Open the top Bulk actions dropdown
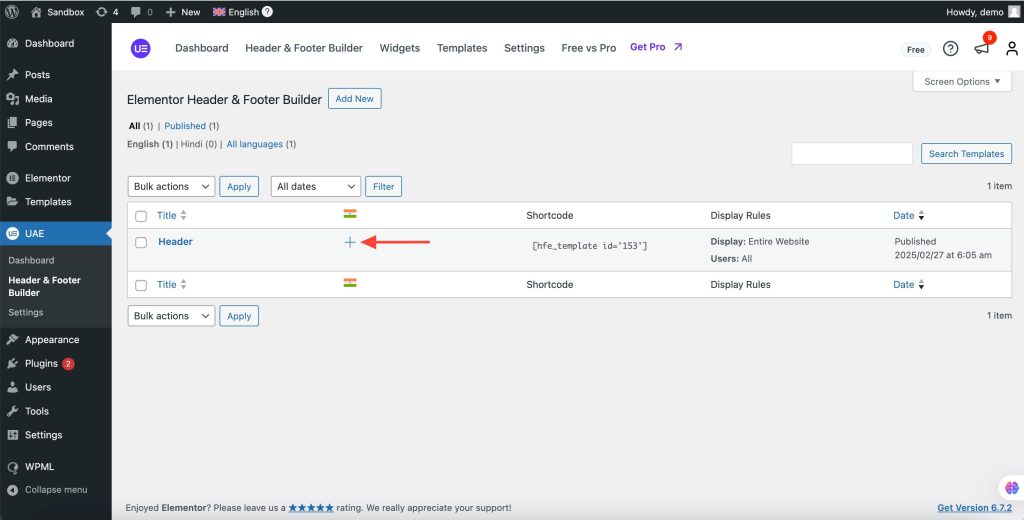Viewport: 1024px width, 520px height. point(171,186)
